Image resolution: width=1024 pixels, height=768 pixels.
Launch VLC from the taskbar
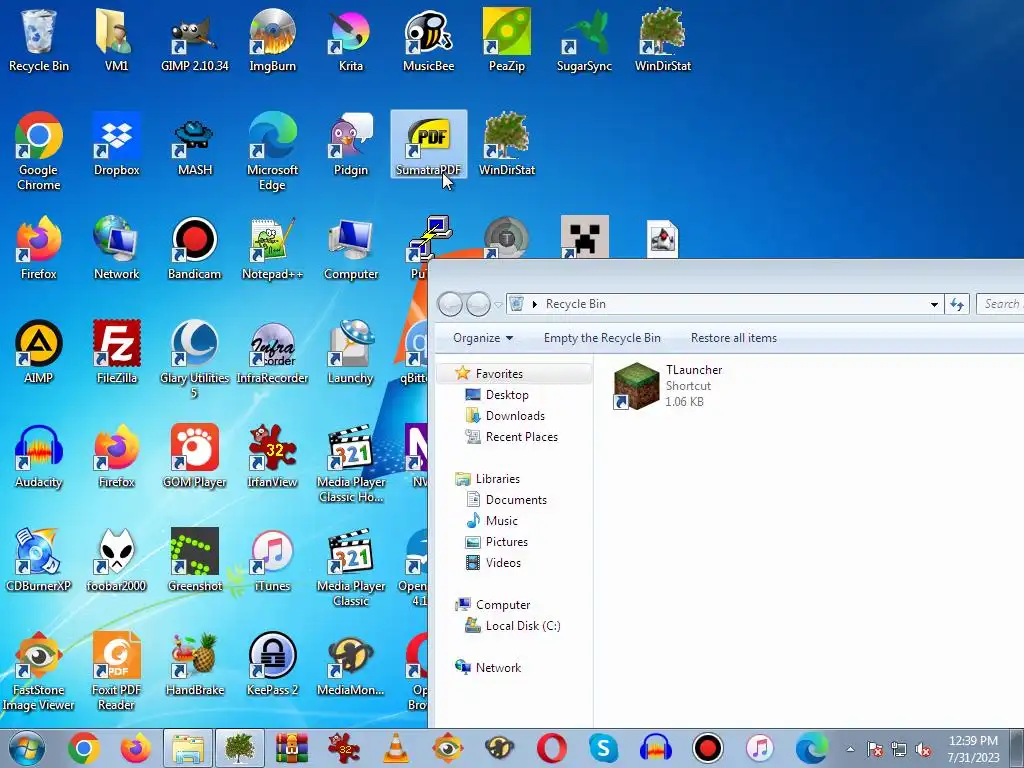click(x=396, y=748)
